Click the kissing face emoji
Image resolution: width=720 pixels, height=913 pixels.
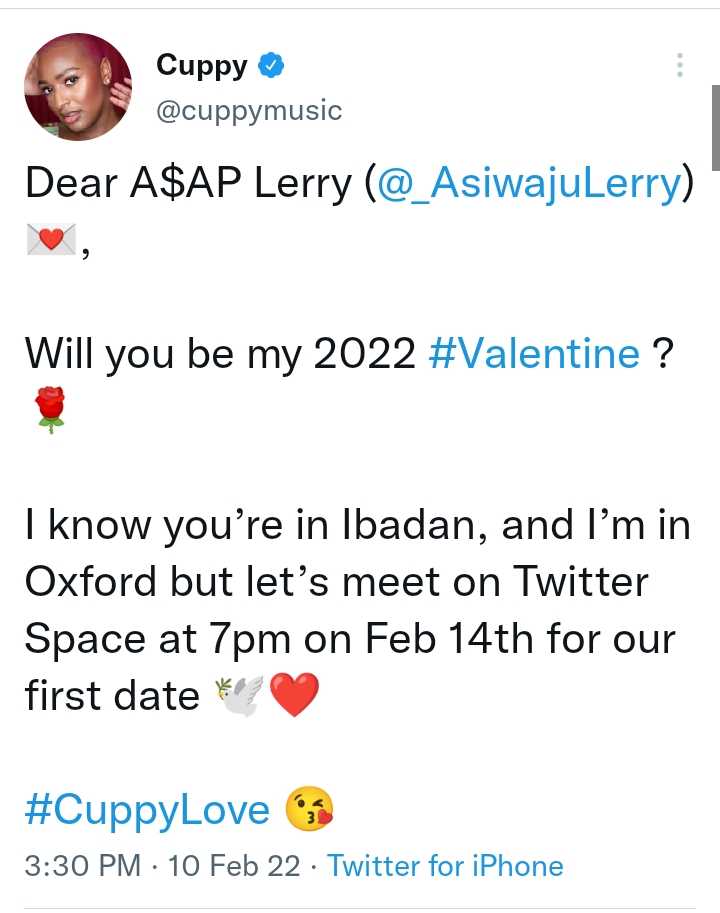tap(309, 810)
